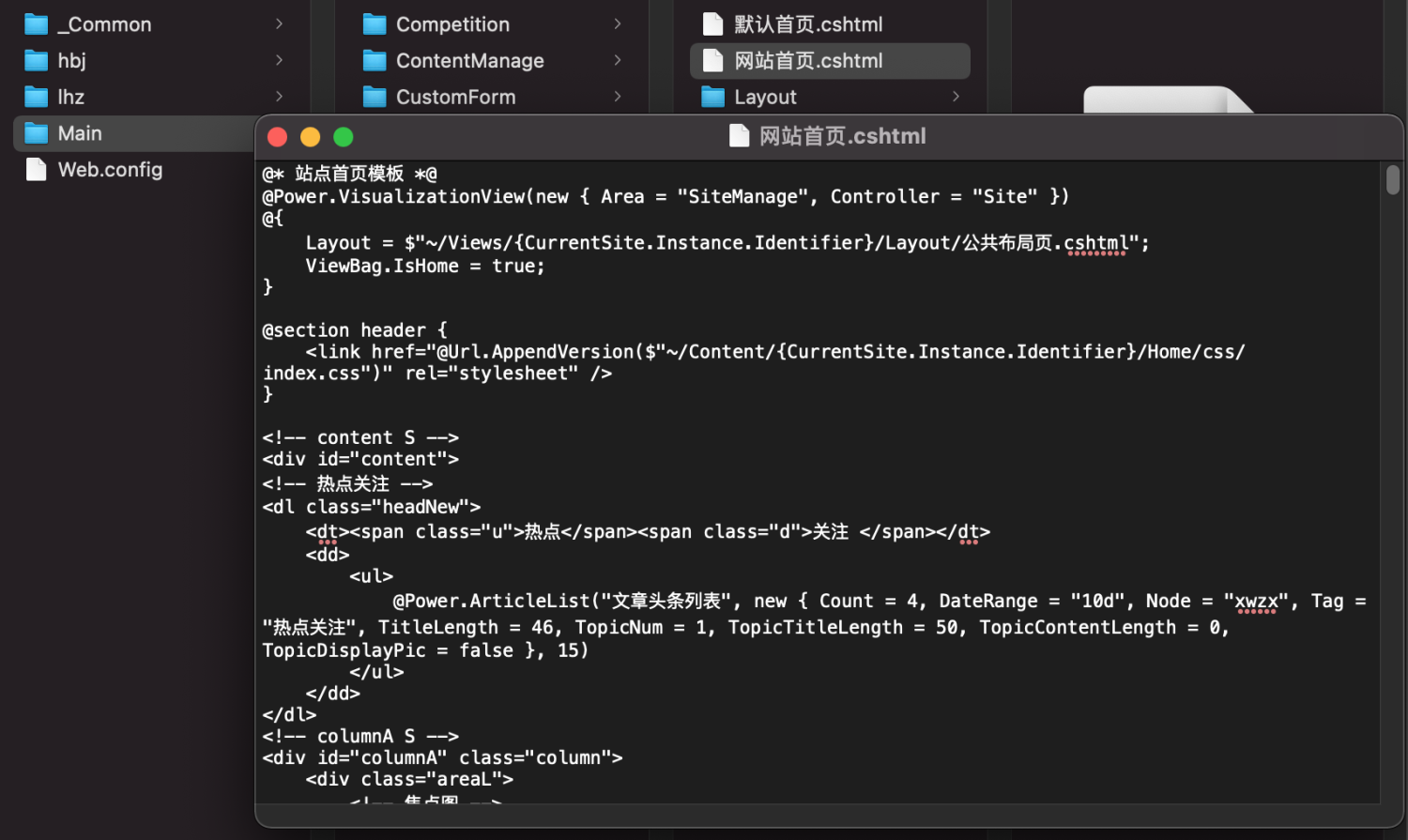Click the Competition folder icon
Image resolution: width=1408 pixels, height=840 pixels.
[375, 24]
